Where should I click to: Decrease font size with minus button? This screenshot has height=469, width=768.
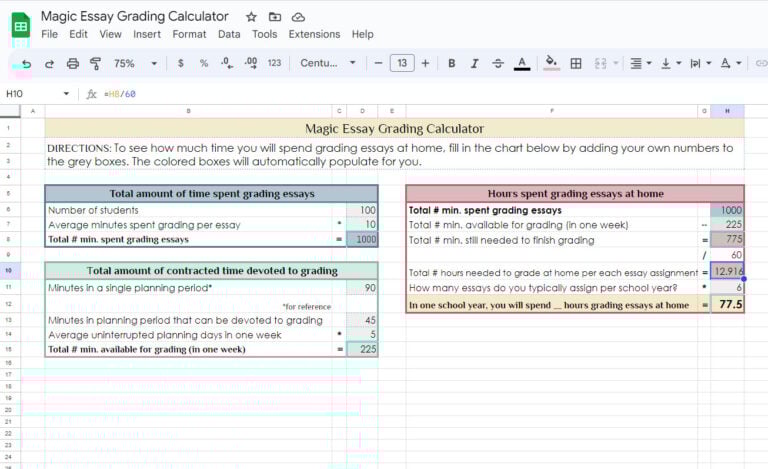(378, 63)
